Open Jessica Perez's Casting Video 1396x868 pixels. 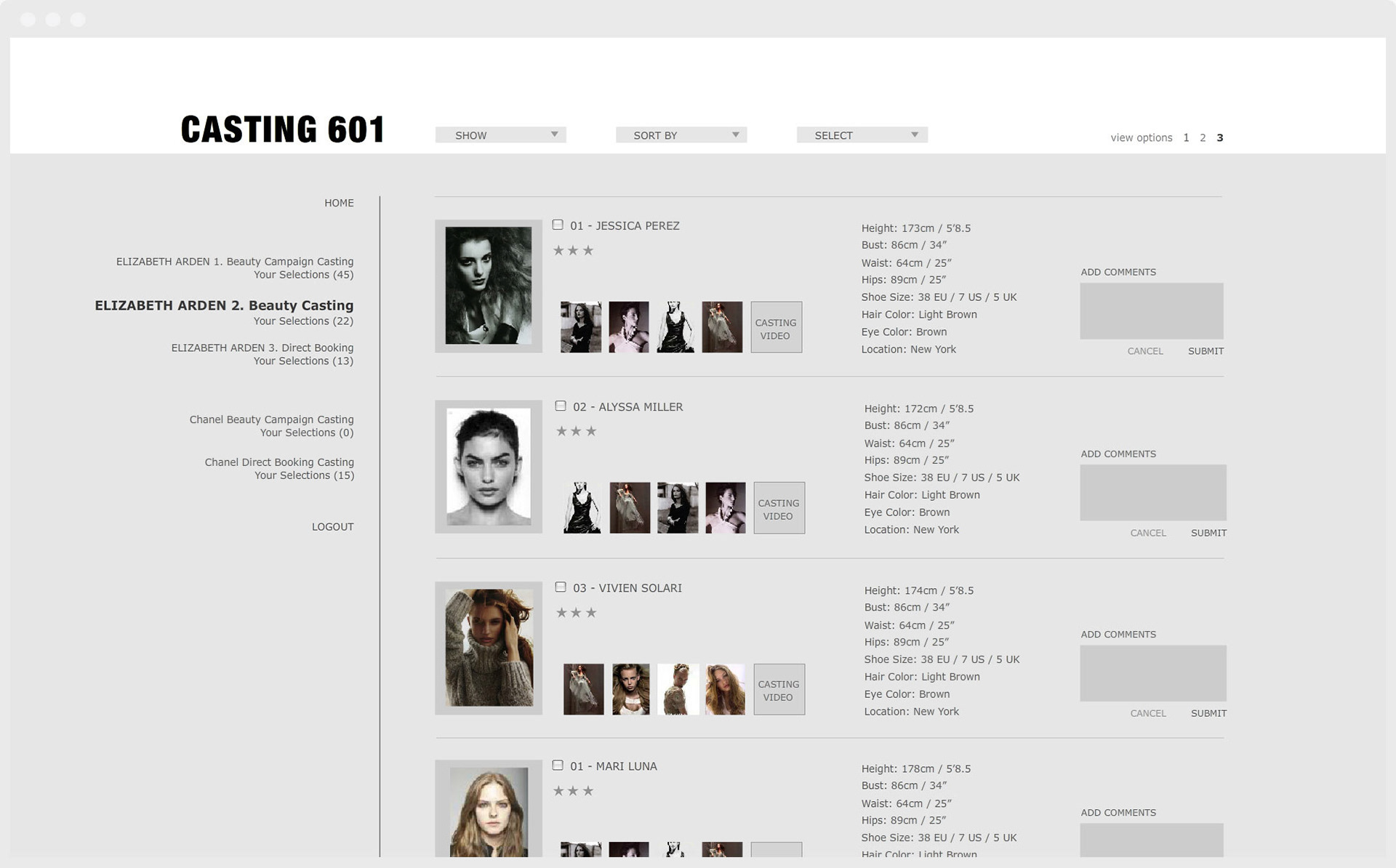pos(776,328)
